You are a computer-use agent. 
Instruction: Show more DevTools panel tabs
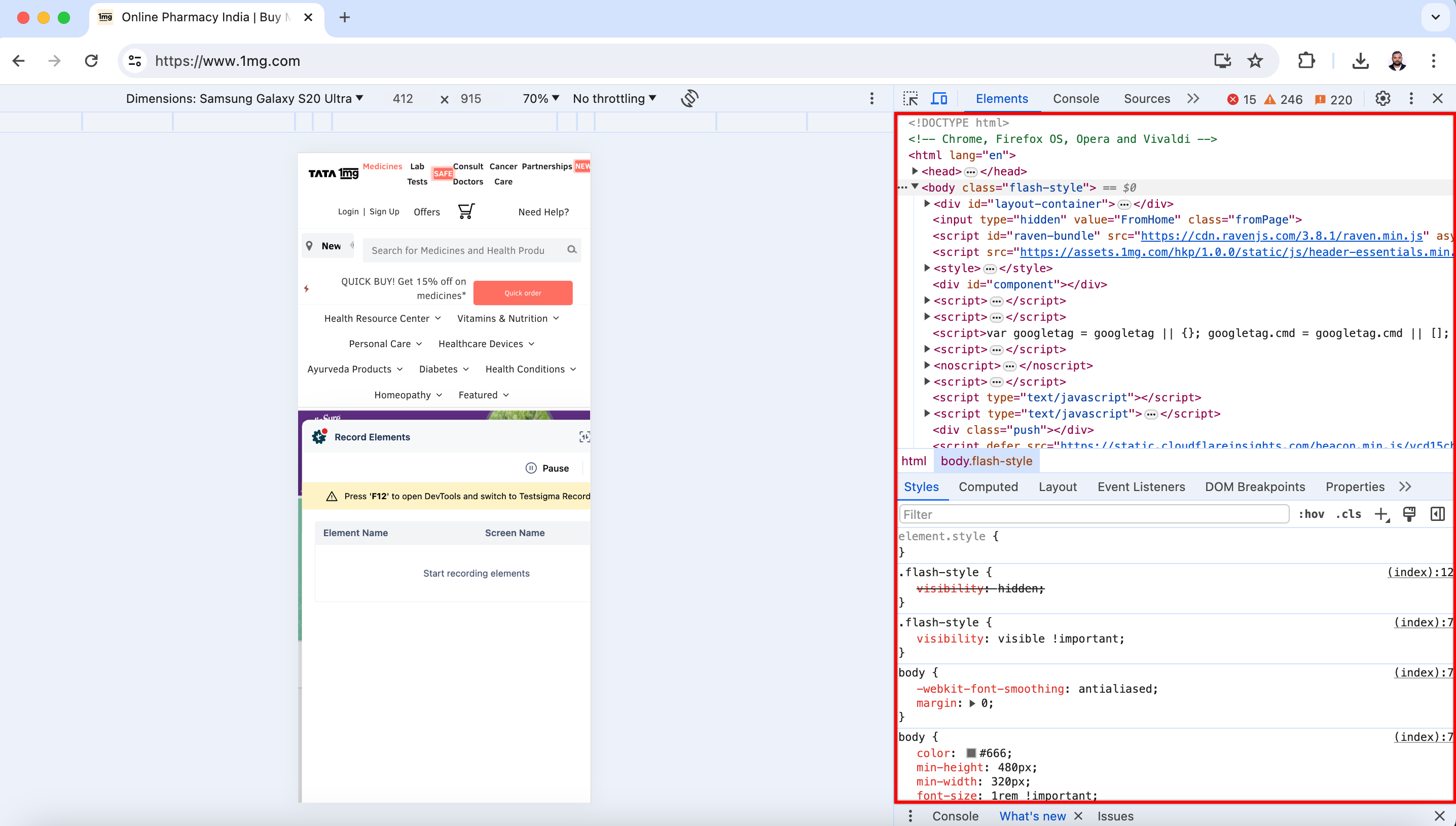tap(1193, 99)
